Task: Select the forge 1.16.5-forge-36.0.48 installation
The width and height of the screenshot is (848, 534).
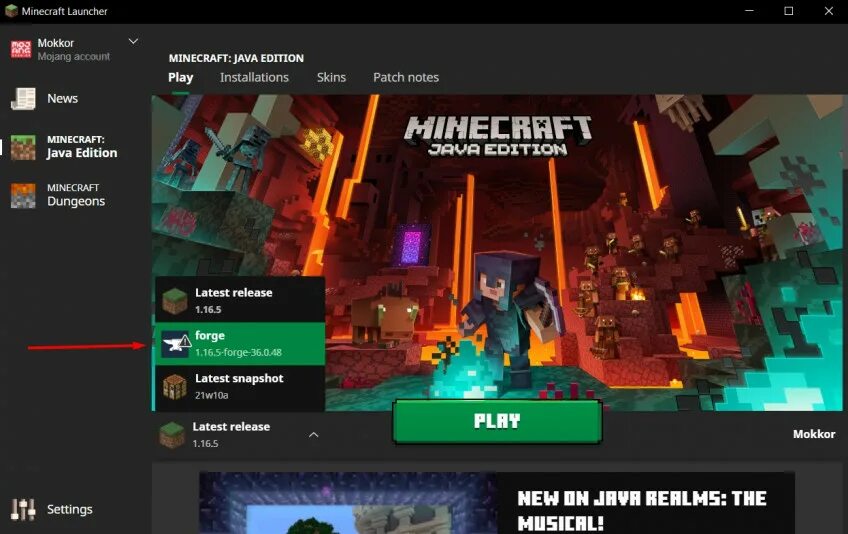Action: click(x=240, y=344)
